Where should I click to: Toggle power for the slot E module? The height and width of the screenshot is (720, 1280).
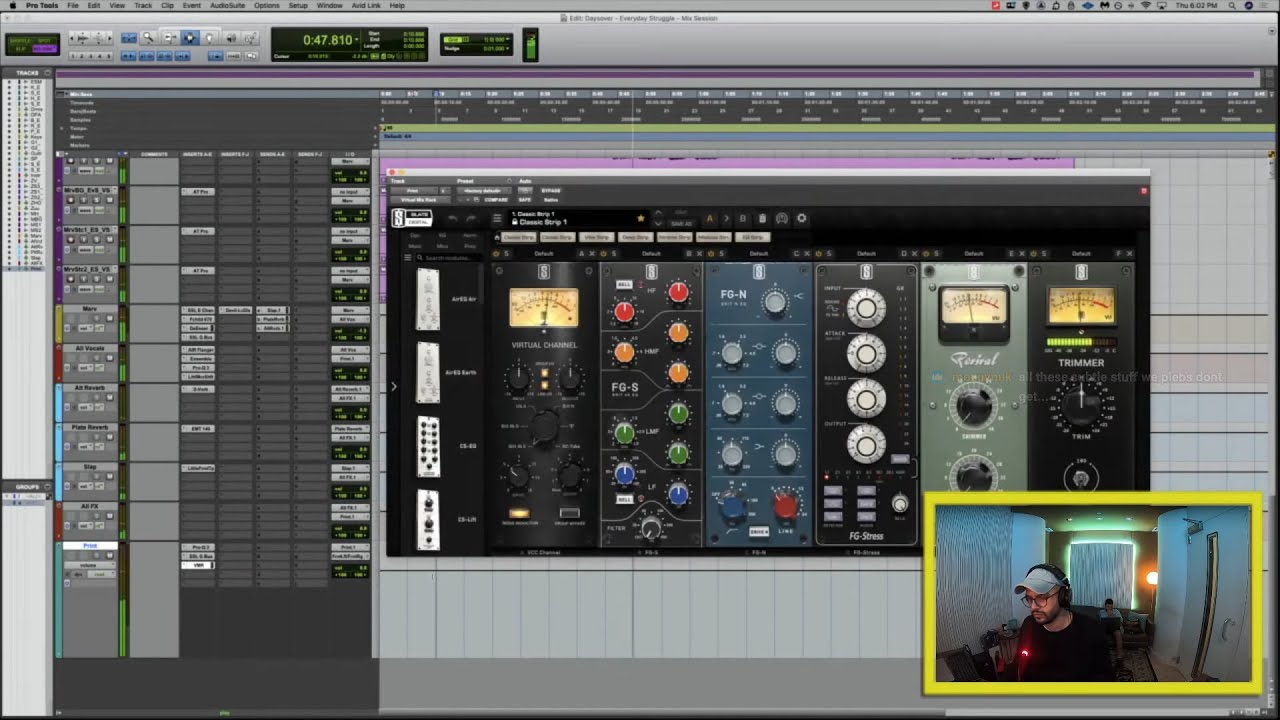[x=926, y=253]
